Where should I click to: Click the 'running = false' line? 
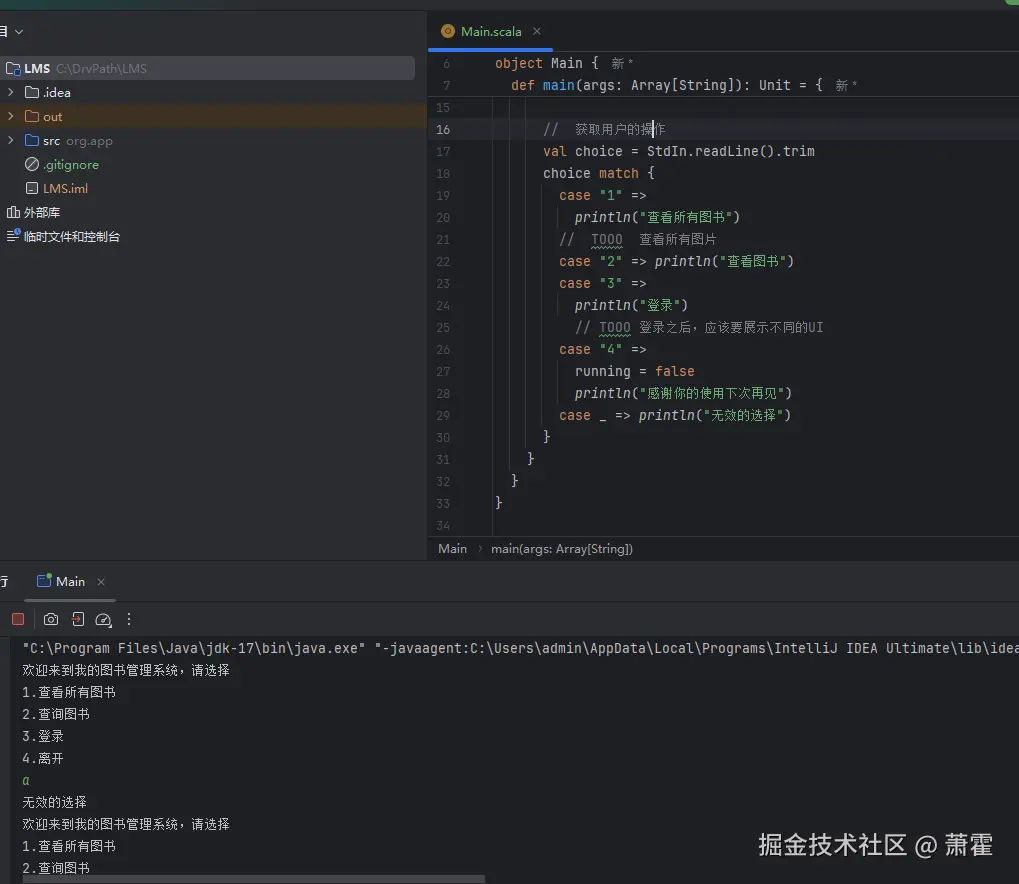[x=634, y=371]
